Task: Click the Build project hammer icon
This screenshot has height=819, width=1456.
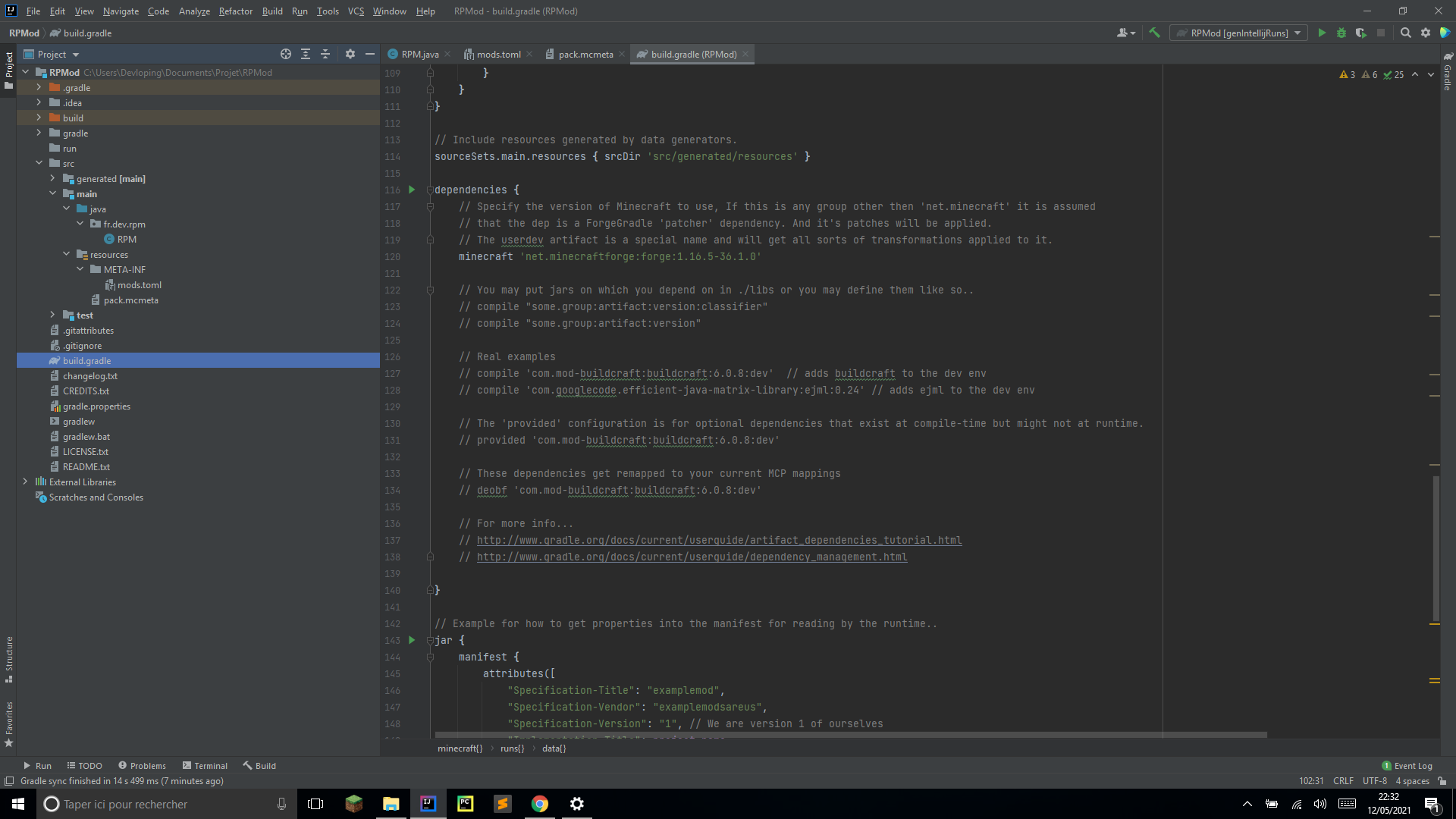Action: [x=1154, y=33]
